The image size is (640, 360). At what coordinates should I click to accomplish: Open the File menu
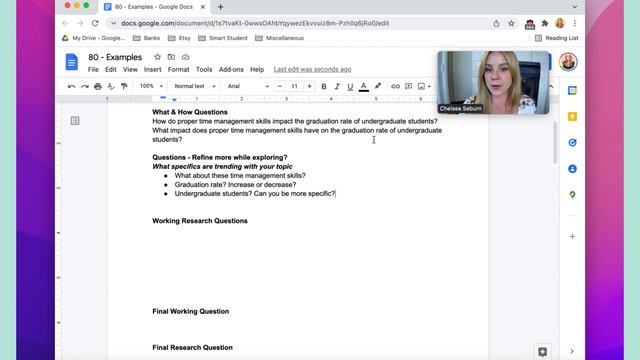93,69
